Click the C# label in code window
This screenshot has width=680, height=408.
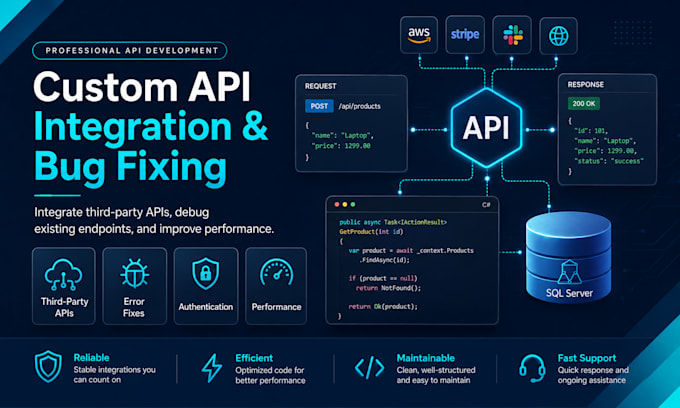486,205
